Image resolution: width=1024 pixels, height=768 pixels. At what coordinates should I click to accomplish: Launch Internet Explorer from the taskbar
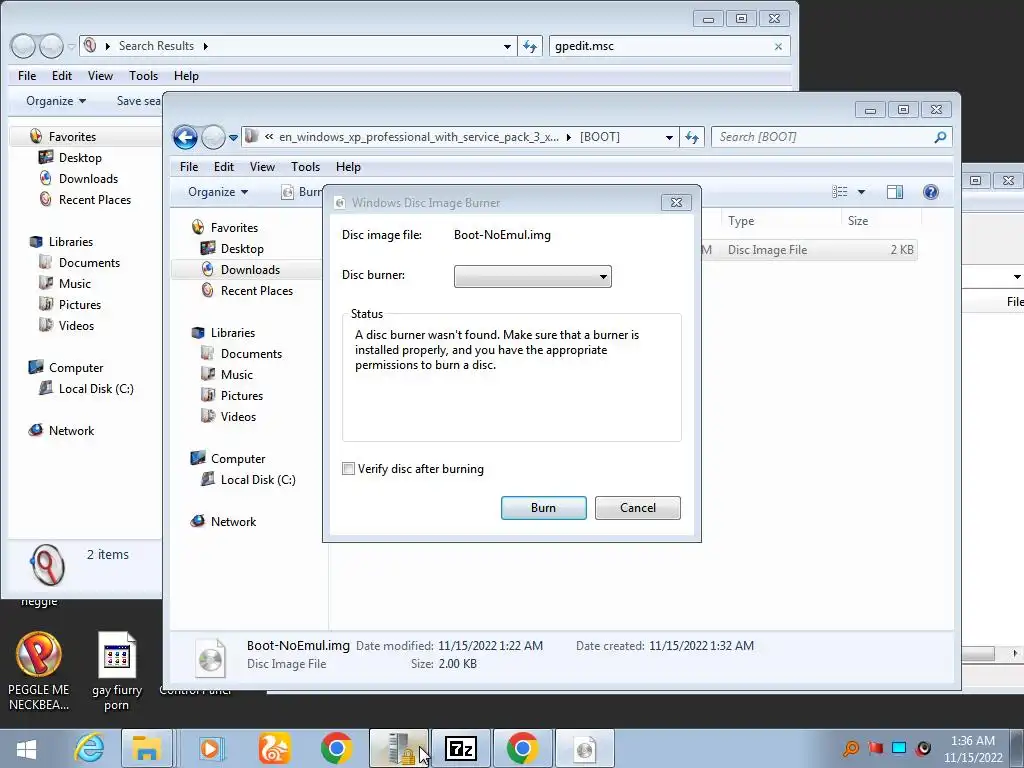tap(89, 748)
